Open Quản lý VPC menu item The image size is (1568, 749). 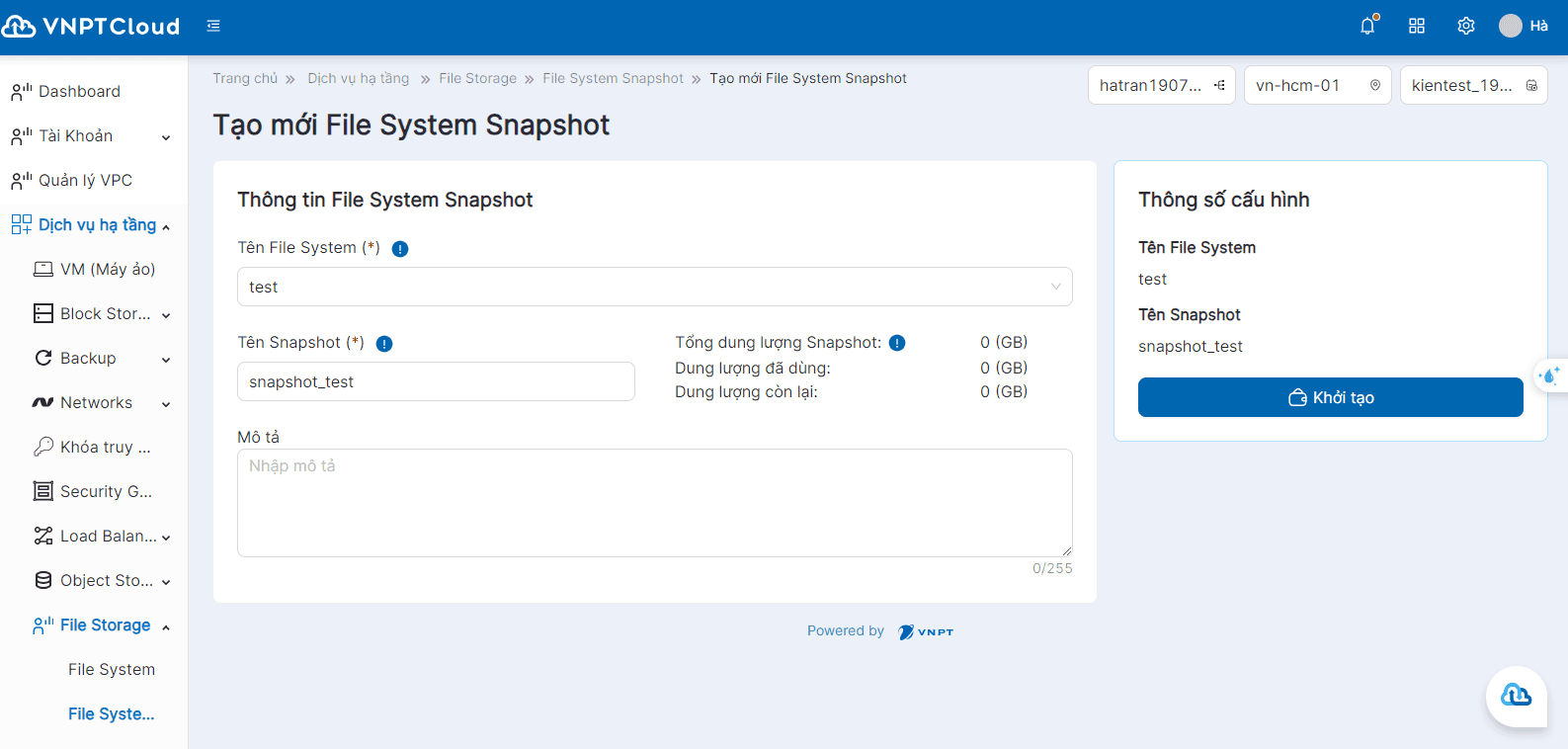click(94, 180)
